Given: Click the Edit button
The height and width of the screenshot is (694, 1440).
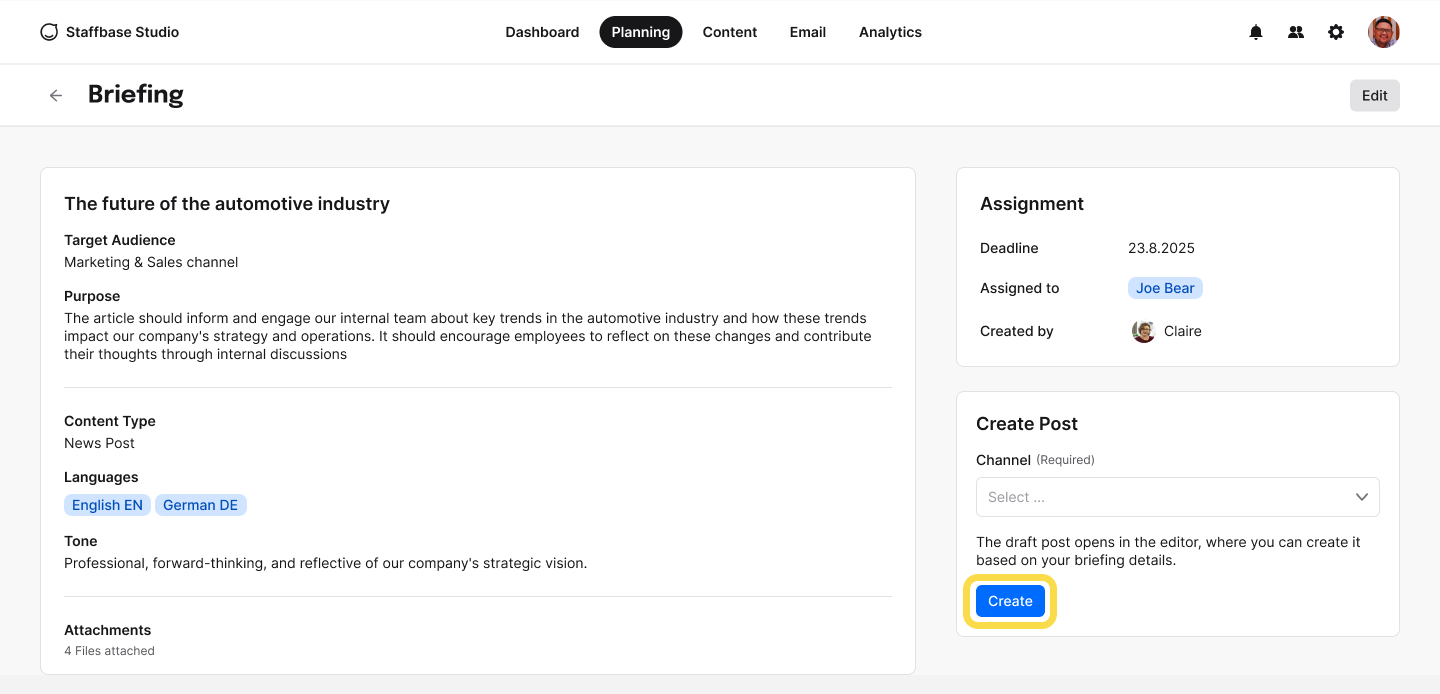Looking at the screenshot, I should [x=1375, y=95].
